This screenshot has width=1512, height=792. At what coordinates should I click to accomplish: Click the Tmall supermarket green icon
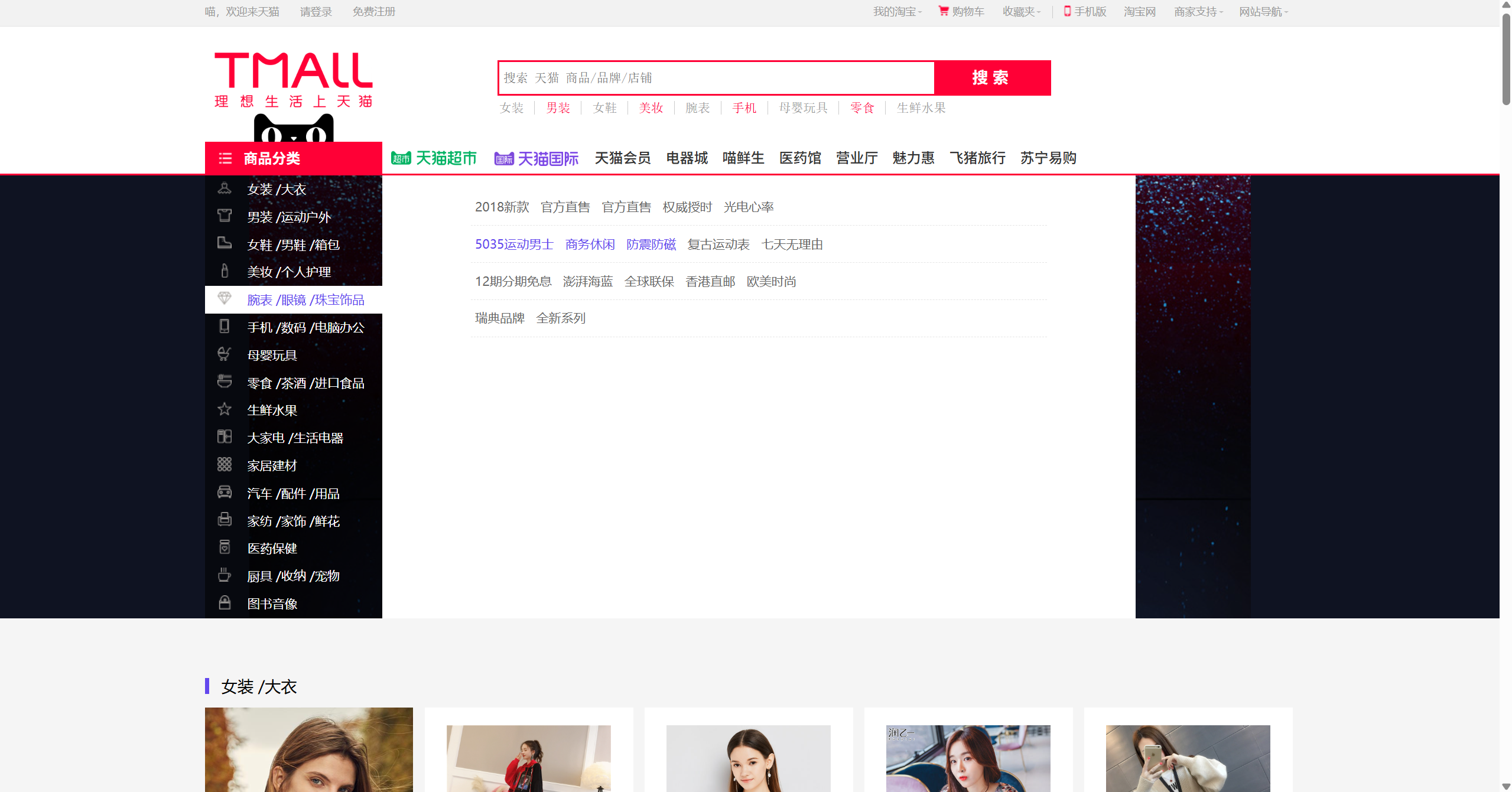point(401,158)
